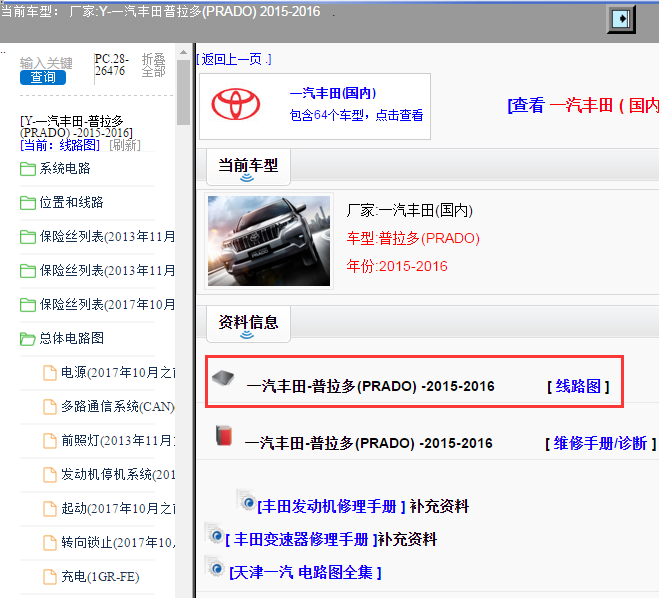Click 一汽丰田-普拉多(PRADO) -2015-2016 维修手册 row title
This screenshot has height=598, width=659.
tap(369, 443)
